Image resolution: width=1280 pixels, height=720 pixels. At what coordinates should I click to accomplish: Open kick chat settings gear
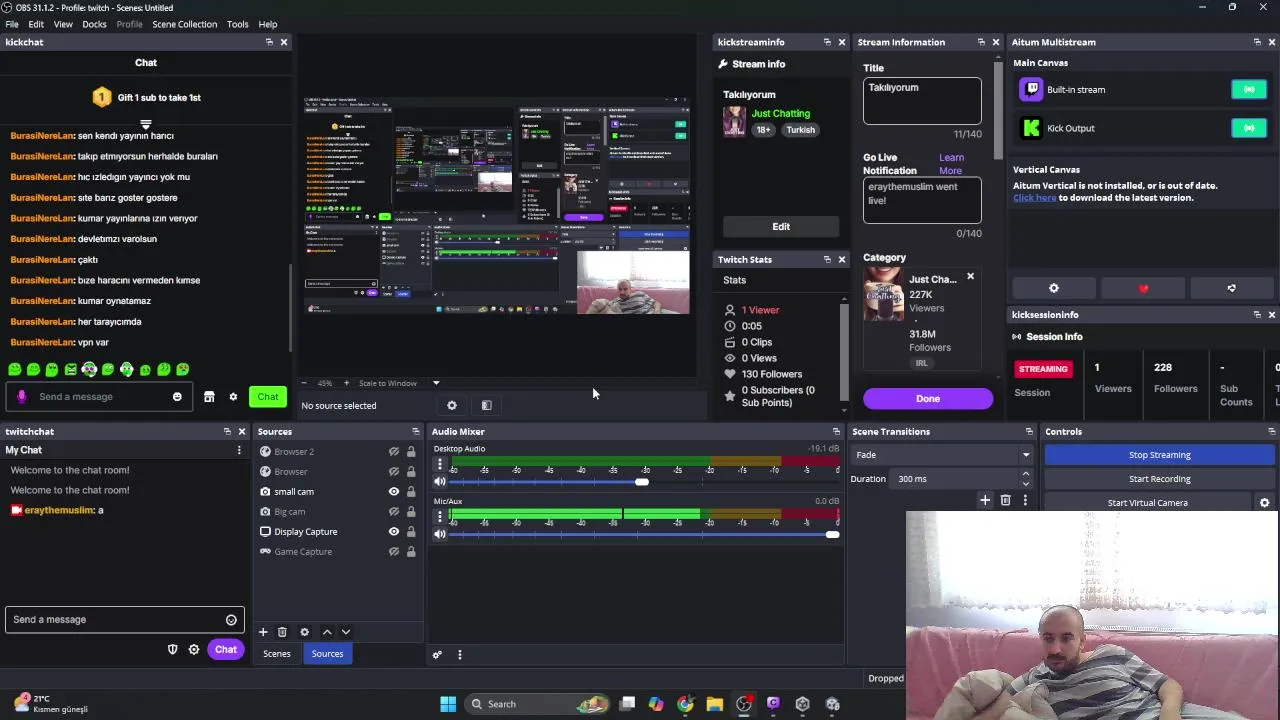(233, 397)
